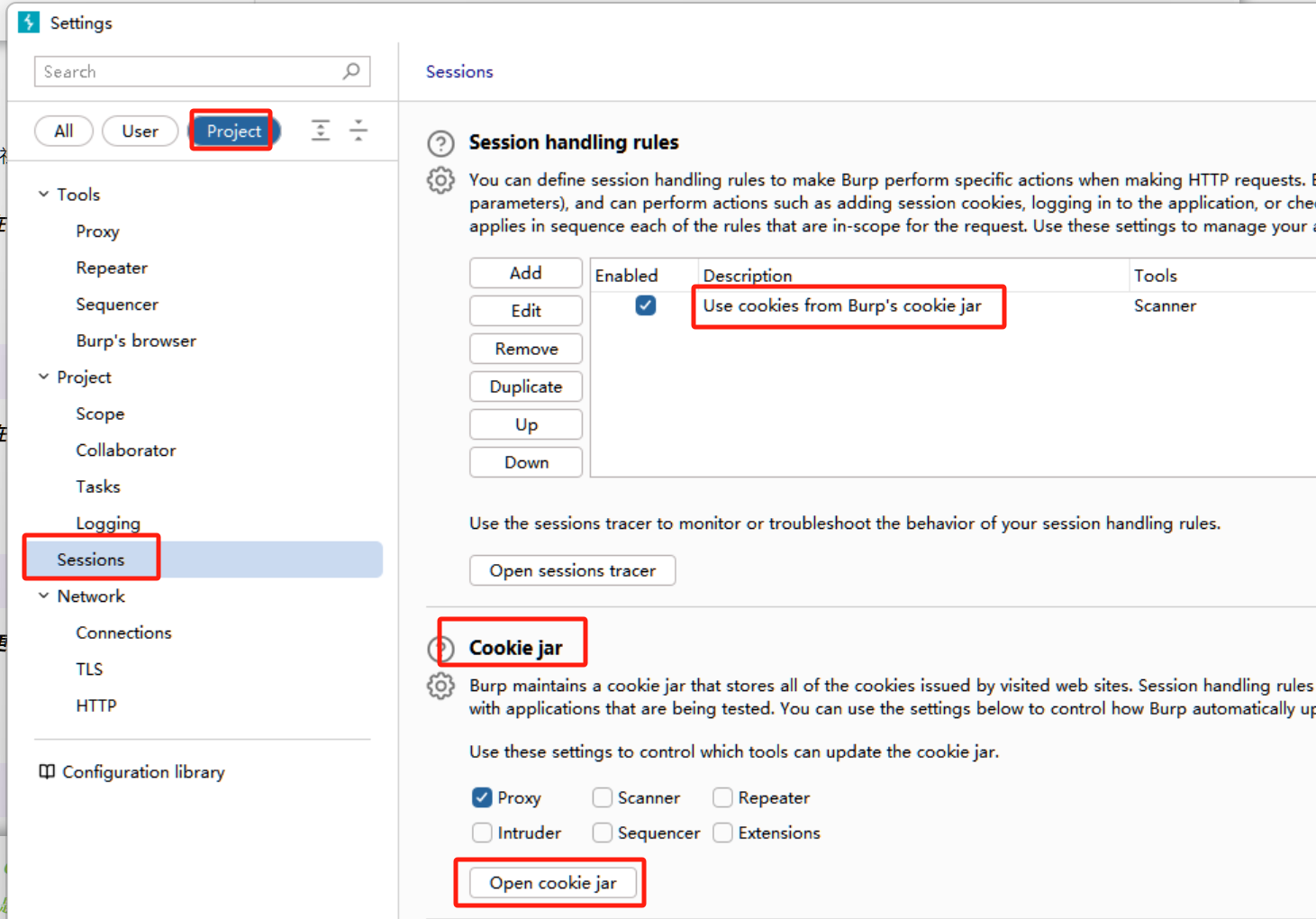This screenshot has height=919, width=1316.
Task: Open Scope settings in the tree
Action: click(100, 414)
